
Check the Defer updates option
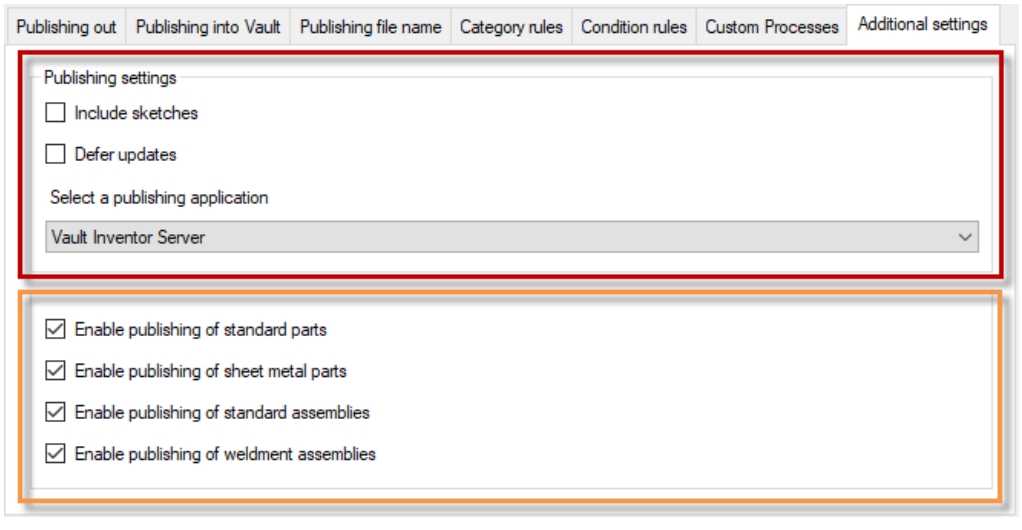[x=56, y=155]
